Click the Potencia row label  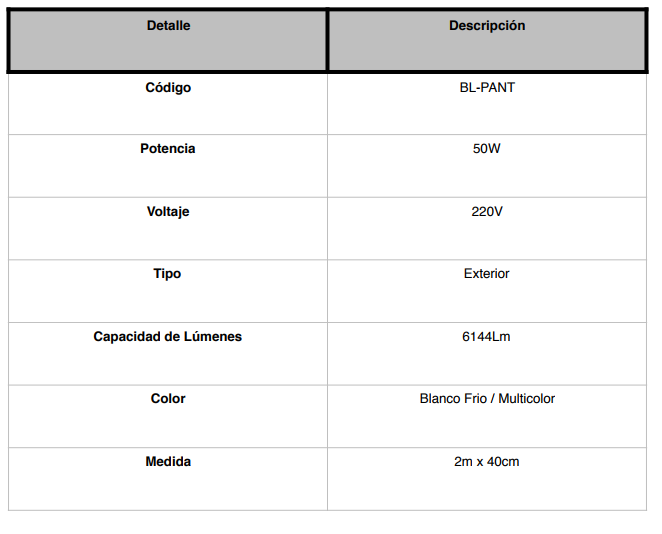[168, 149]
